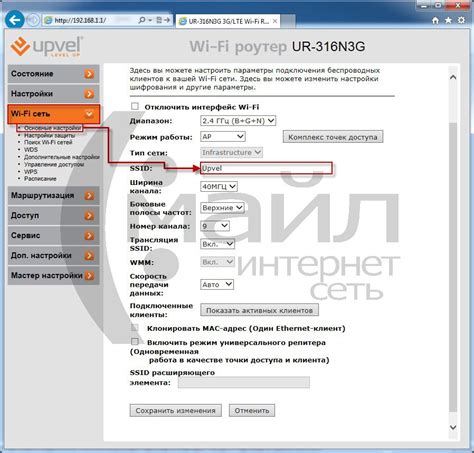Open the blank new tab button
Viewport: 474px width, 453px height.
(x=288, y=21)
